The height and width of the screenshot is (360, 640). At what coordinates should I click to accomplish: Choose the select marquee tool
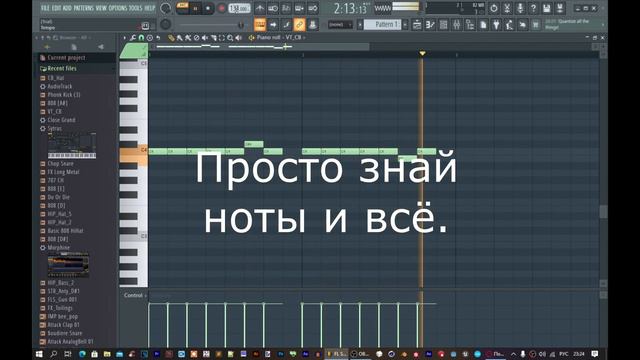click(x=222, y=38)
